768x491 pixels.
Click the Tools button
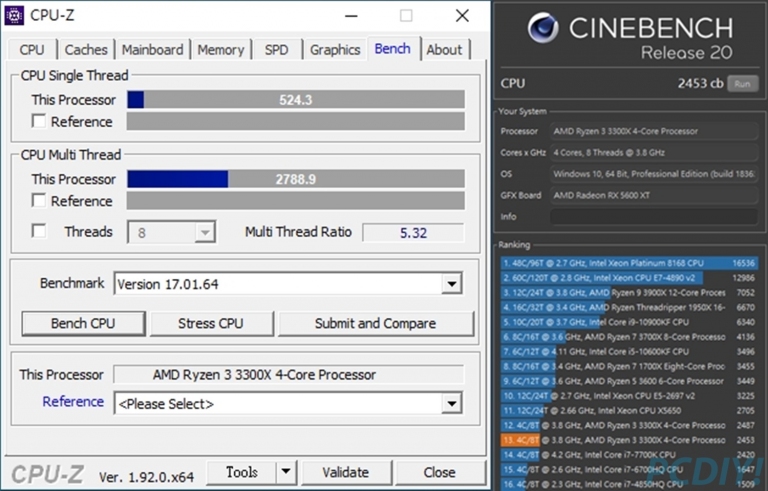[x=242, y=472]
